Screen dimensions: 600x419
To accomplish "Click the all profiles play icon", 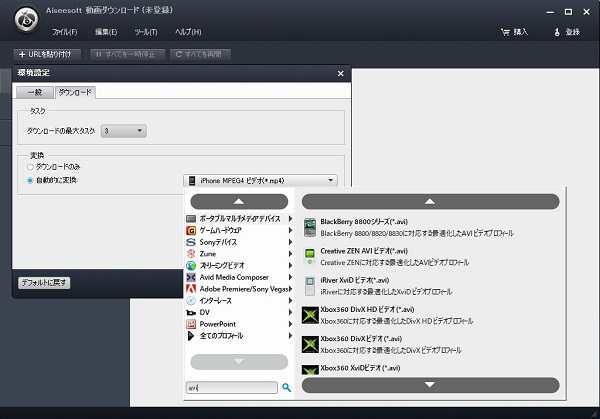I will 191,336.
